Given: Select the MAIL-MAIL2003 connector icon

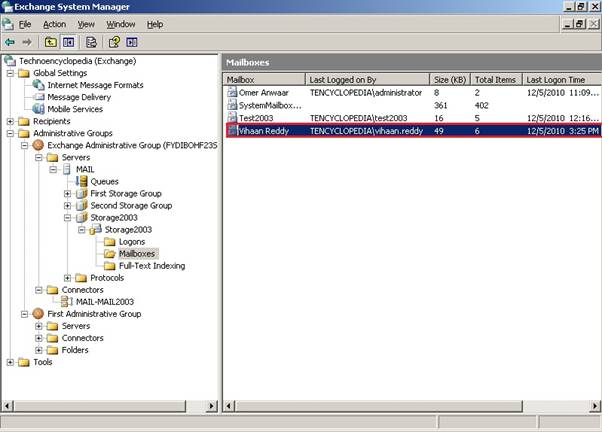Looking at the screenshot, I should tap(53, 301).
